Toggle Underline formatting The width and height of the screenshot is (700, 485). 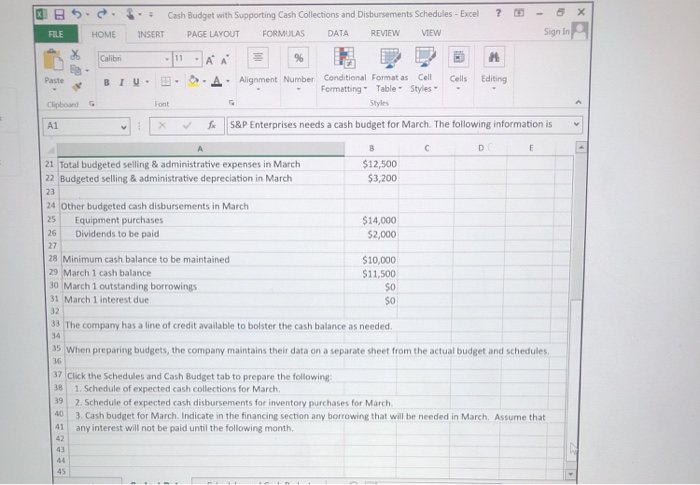136,82
